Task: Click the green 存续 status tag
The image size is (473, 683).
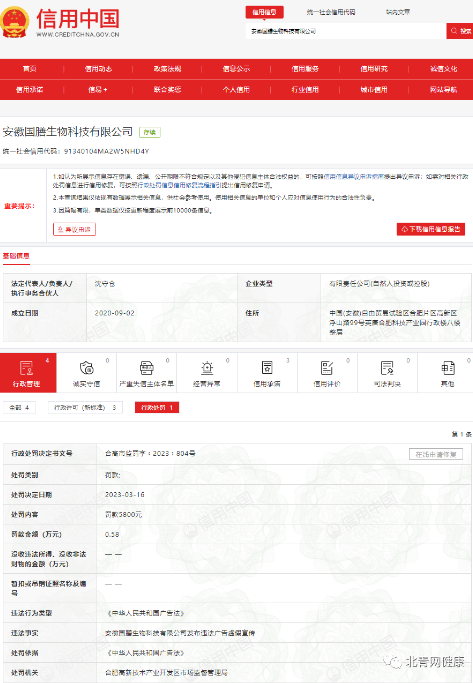Action: 150,132
